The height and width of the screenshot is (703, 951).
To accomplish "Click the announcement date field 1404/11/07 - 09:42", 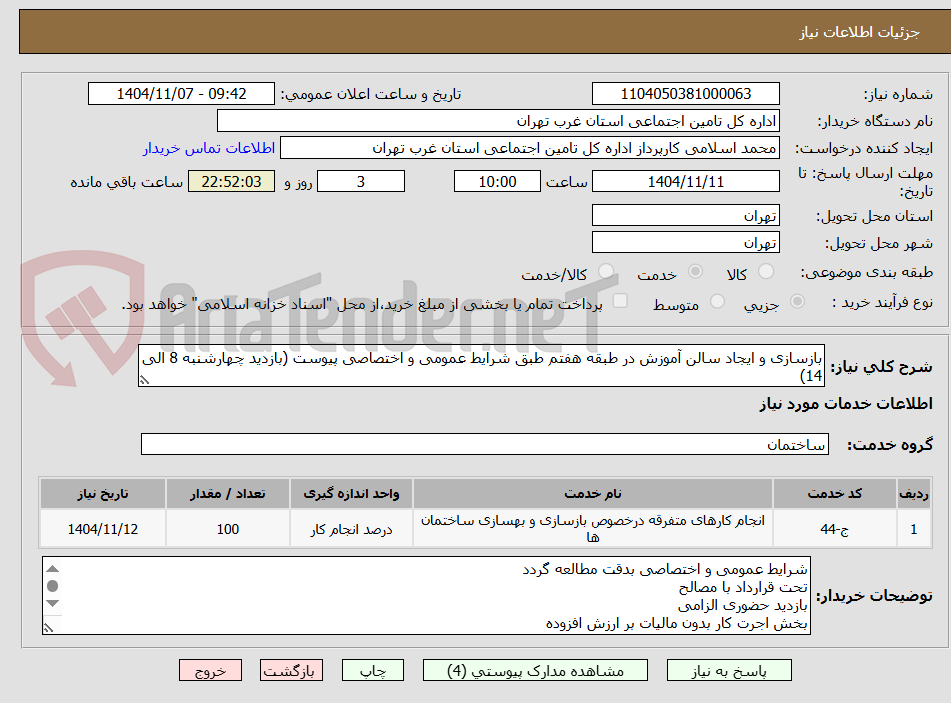I will [x=181, y=94].
